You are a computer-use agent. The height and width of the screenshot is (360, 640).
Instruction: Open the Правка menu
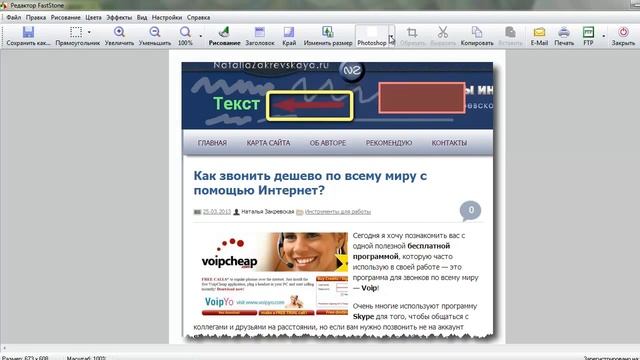(36, 18)
